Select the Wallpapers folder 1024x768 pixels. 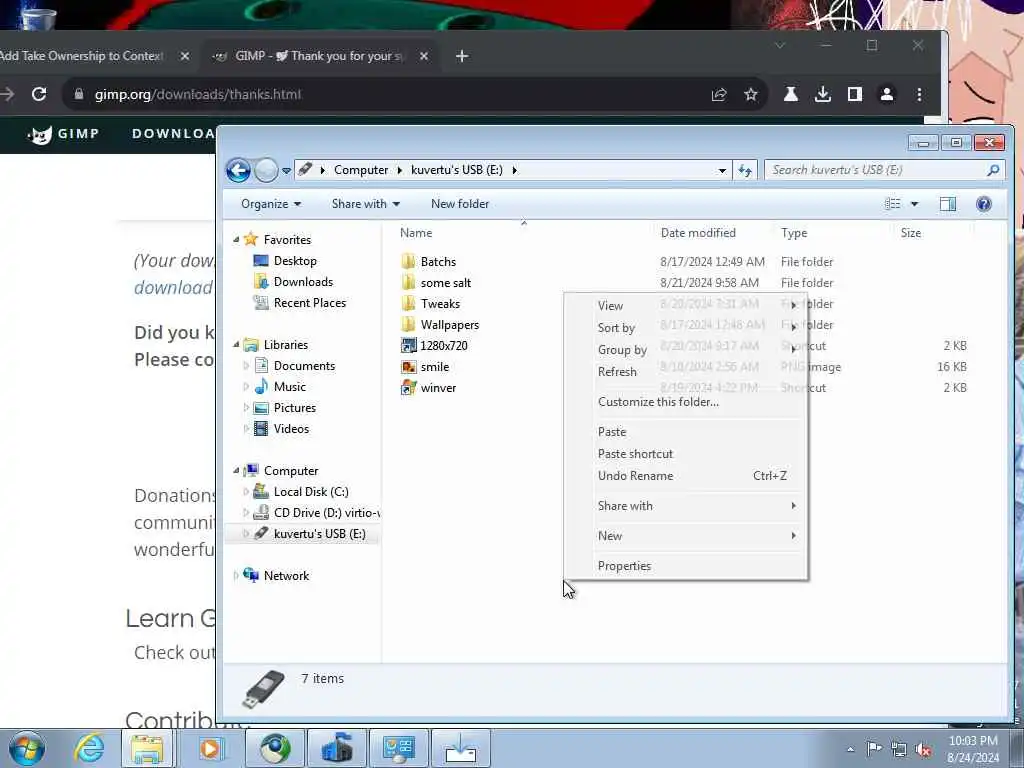[x=449, y=325]
